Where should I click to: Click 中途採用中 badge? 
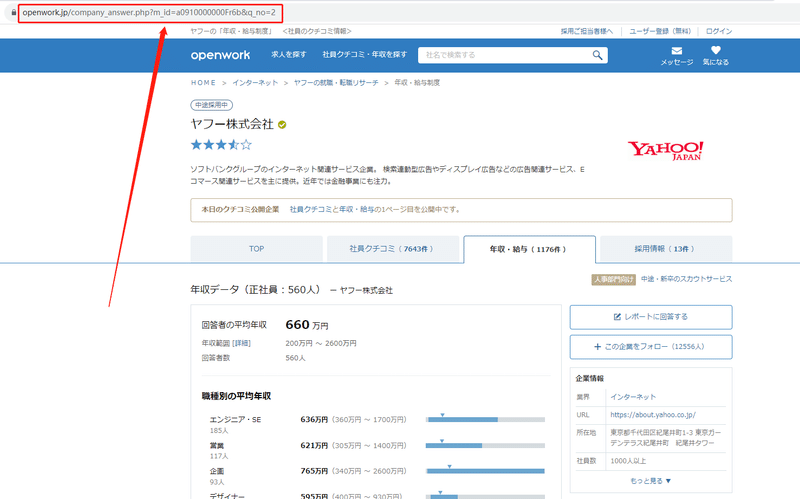coord(212,105)
